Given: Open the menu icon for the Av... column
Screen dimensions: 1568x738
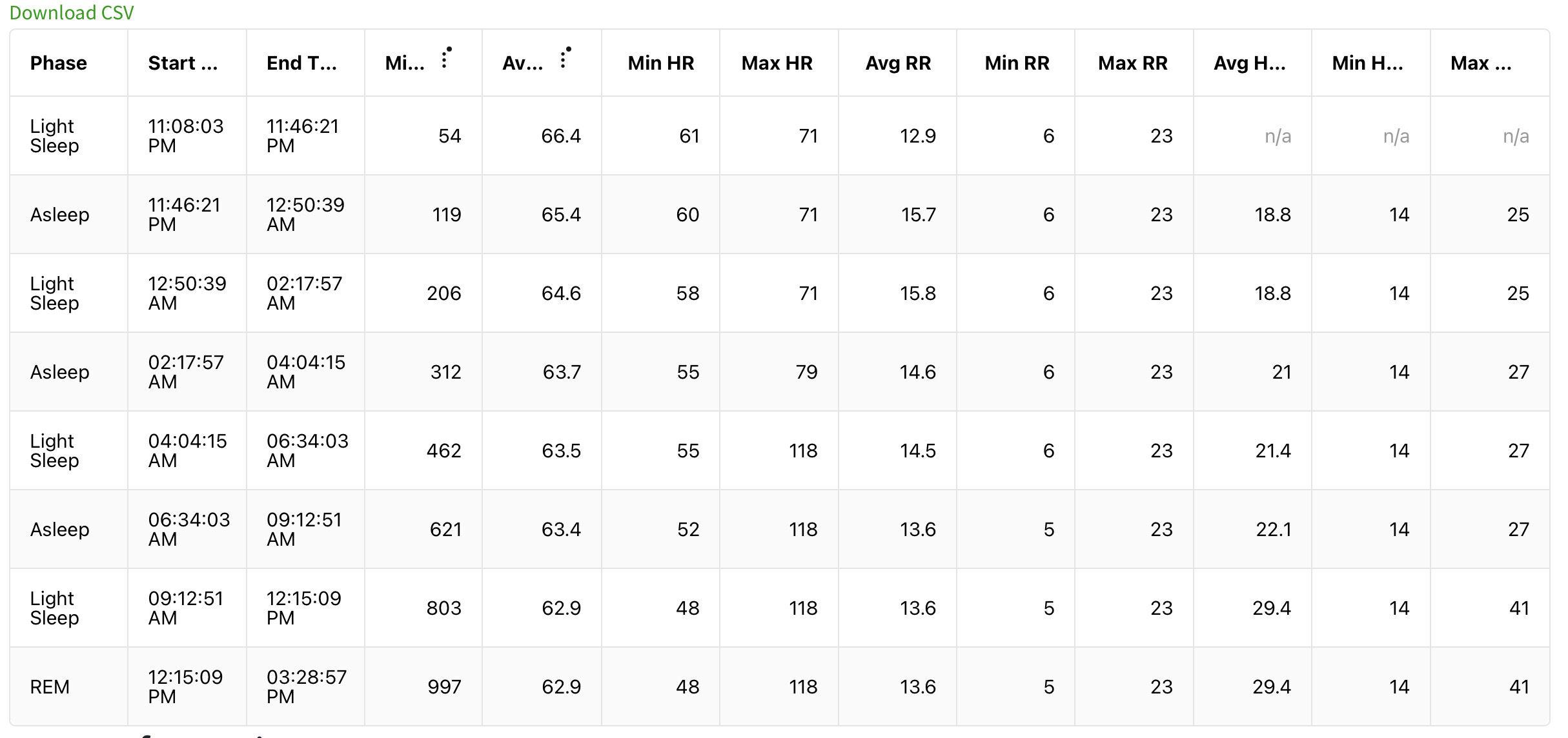Looking at the screenshot, I should 564,59.
